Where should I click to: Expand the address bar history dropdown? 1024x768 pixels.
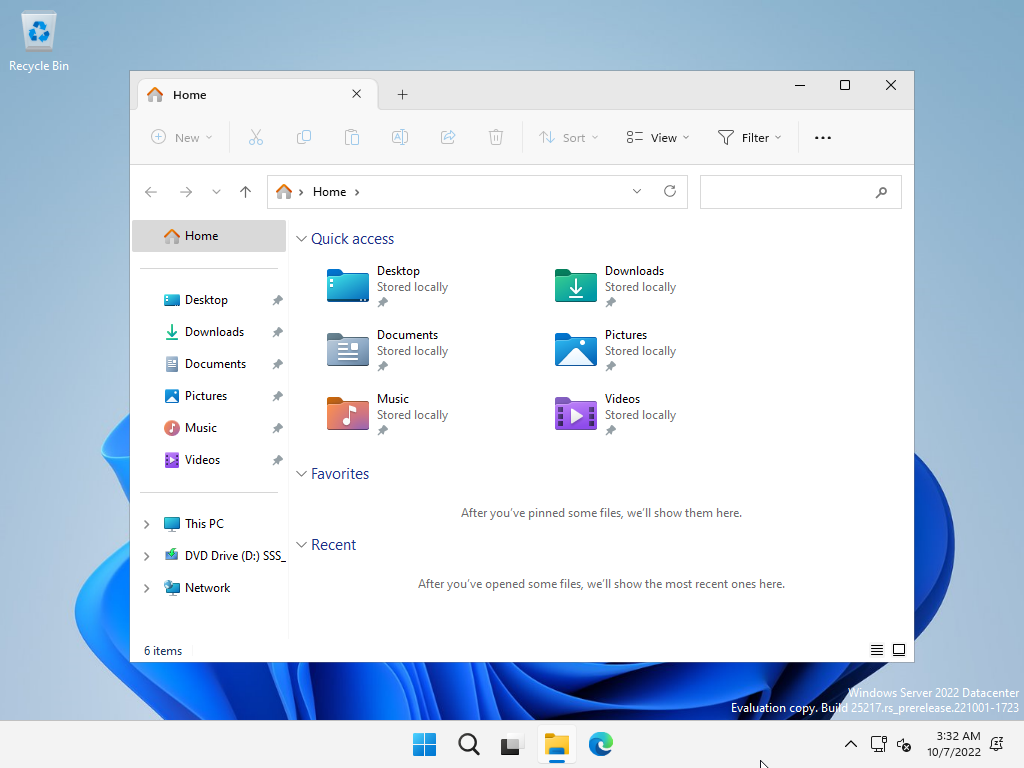tap(637, 191)
